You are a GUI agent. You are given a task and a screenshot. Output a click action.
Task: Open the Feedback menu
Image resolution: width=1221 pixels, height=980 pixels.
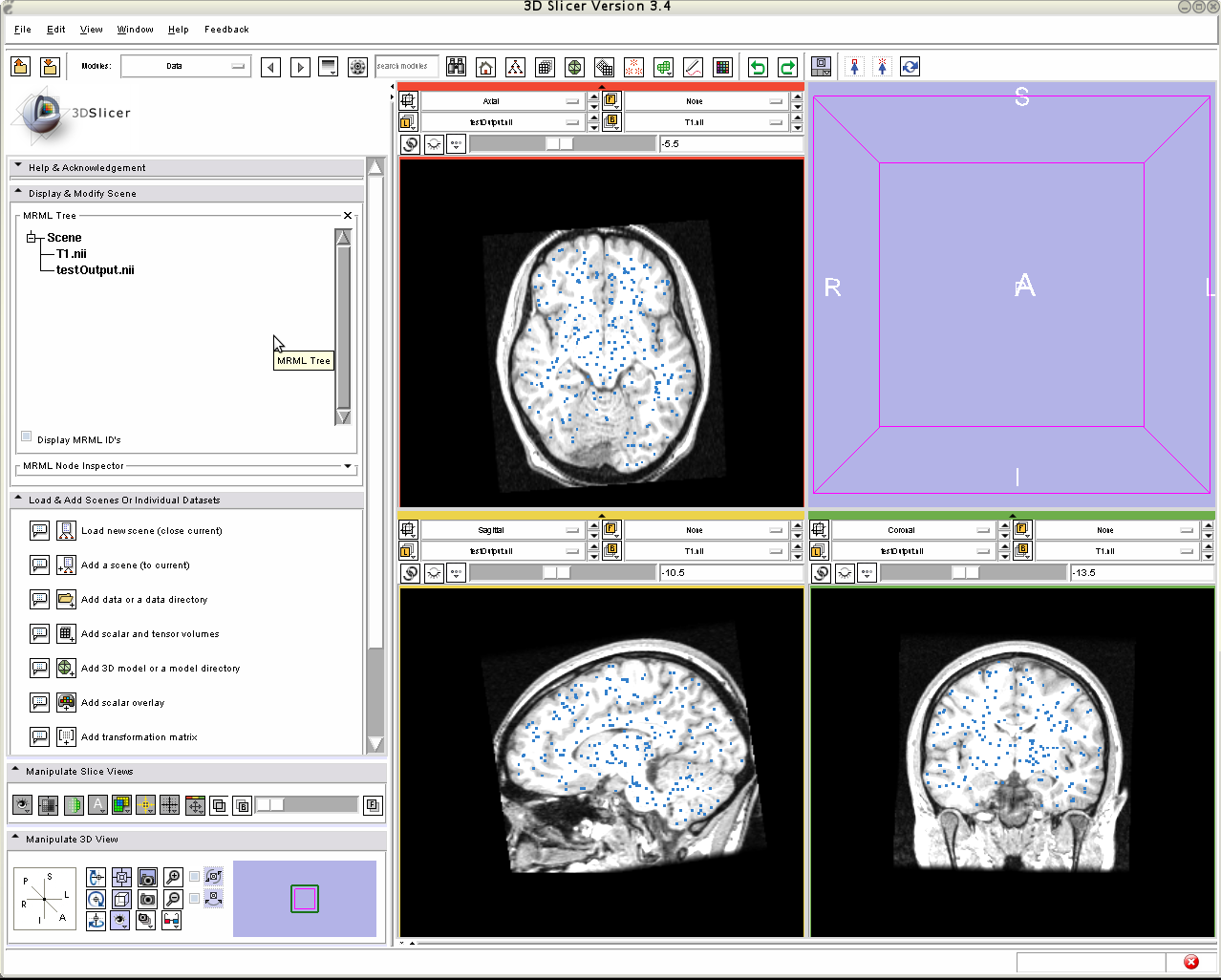click(x=226, y=30)
